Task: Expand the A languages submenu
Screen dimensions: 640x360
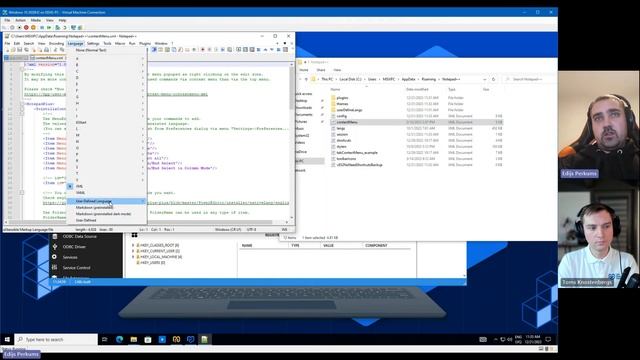Action: [106, 58]
